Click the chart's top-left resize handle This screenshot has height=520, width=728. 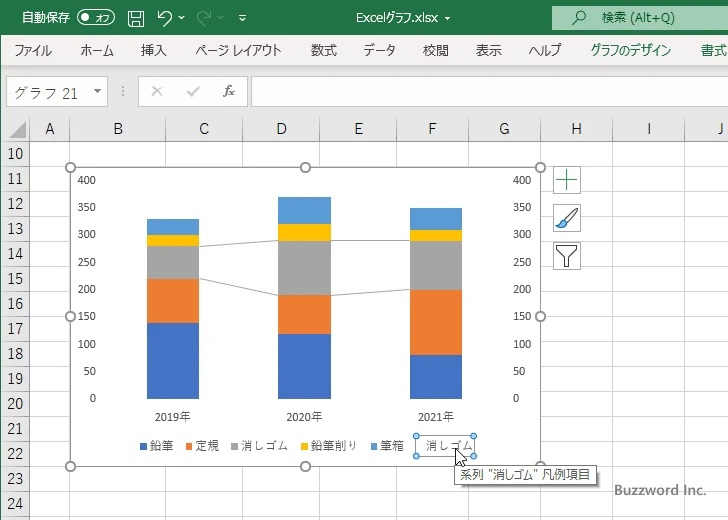[x=70, y=167]
